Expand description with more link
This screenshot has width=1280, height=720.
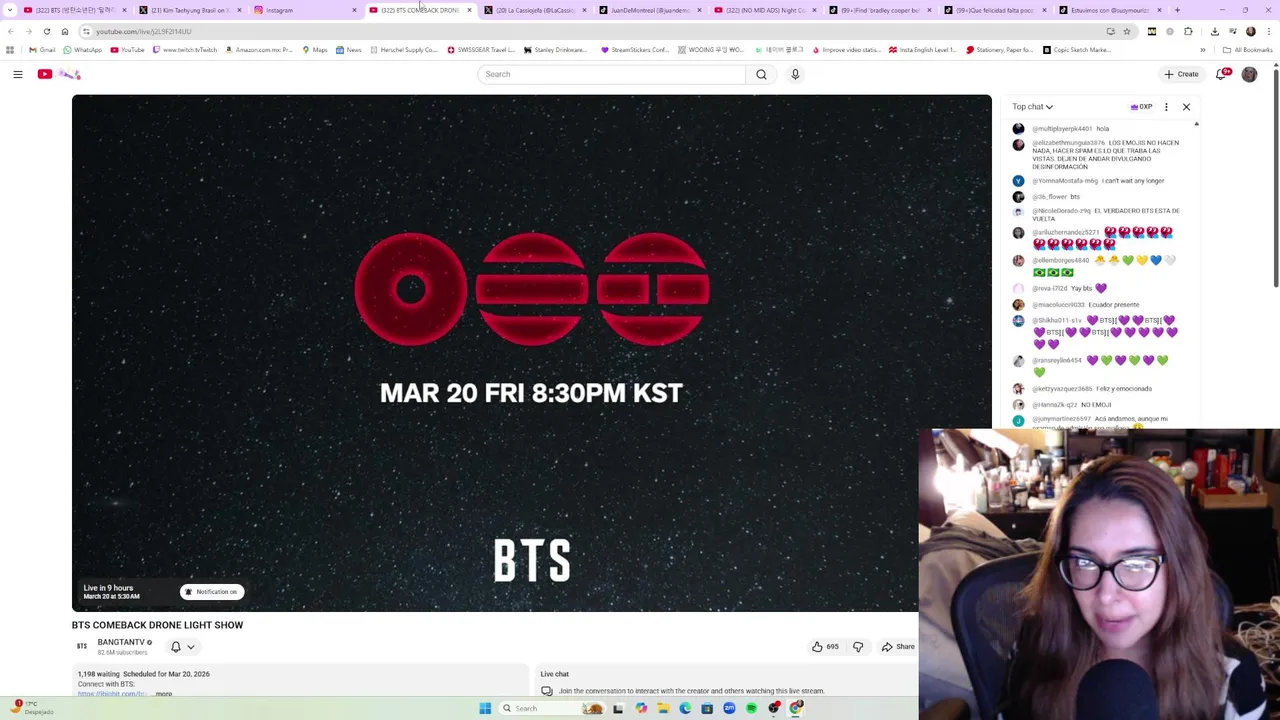[163, 694]
